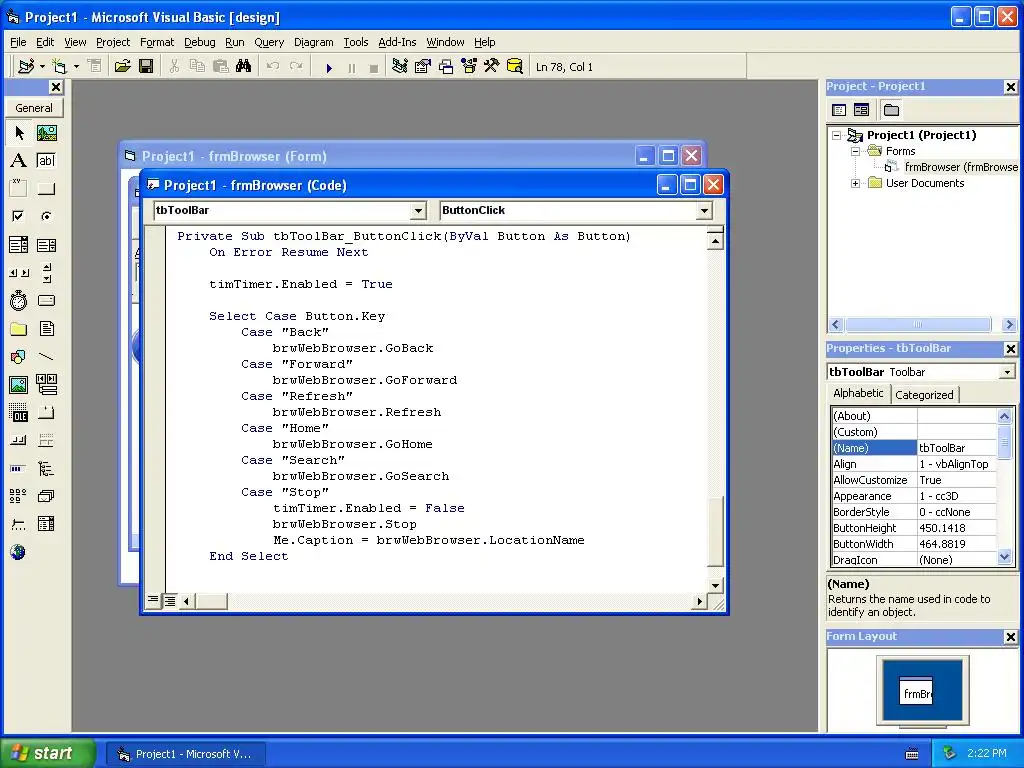Open the tbToolBar object dropdown

pos(418,211)
